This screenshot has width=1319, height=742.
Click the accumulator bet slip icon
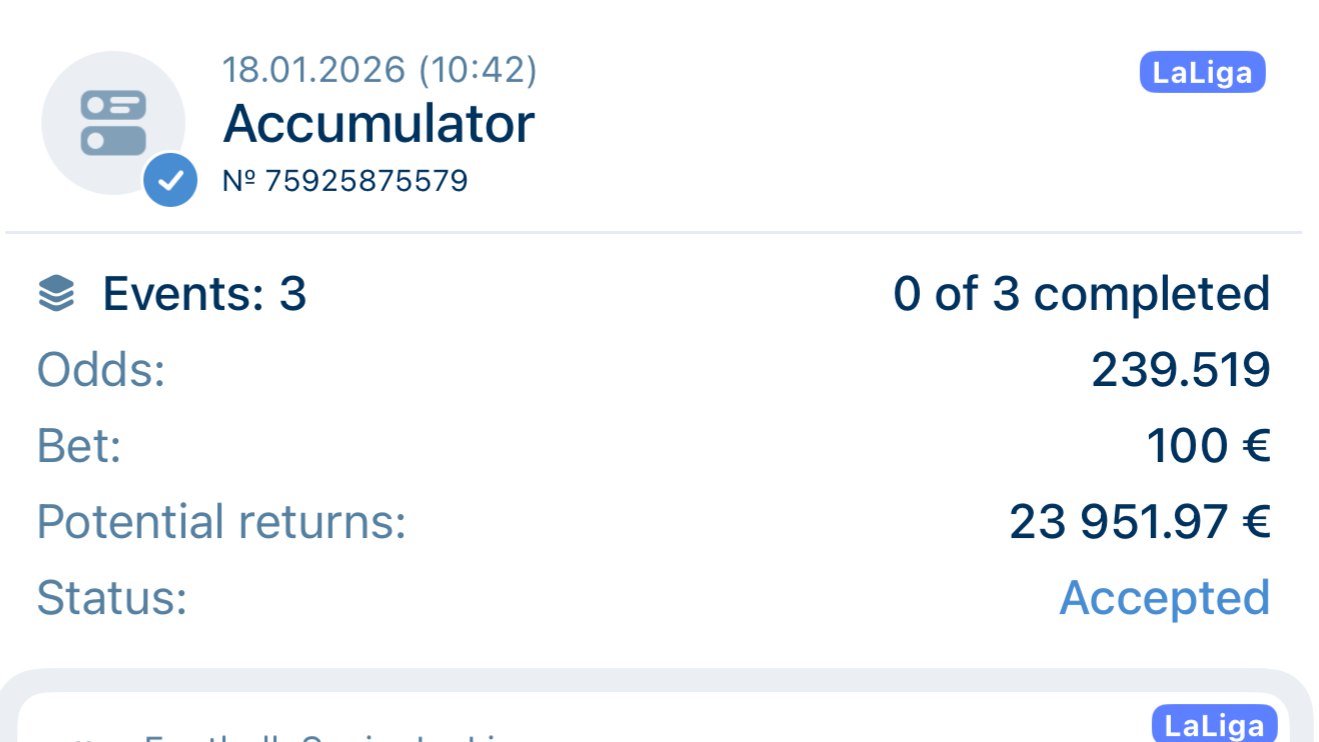tap(113, 123)
